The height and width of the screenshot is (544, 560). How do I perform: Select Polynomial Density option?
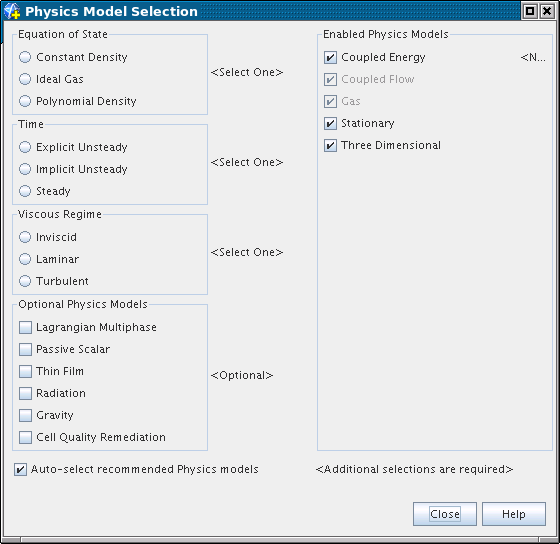pos(25,101)
